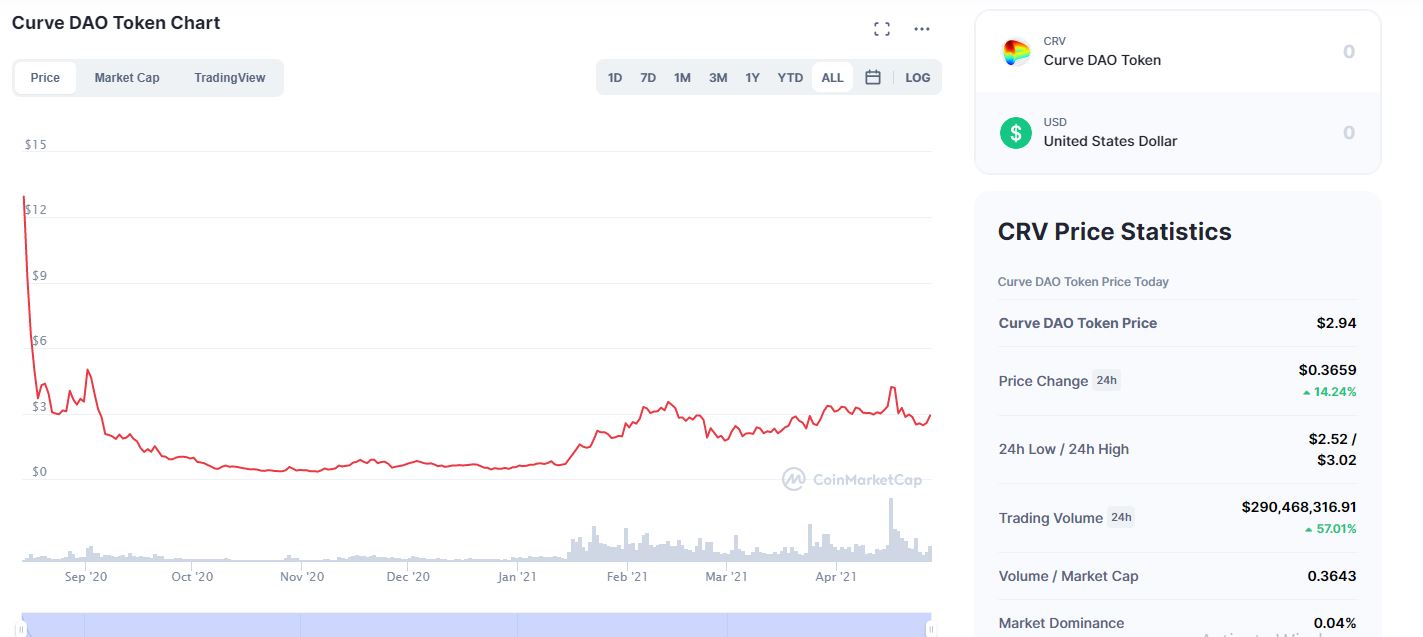Open the calendar date range picker
The height and width of the screenshot is (637, 1423).
(873, 78)
